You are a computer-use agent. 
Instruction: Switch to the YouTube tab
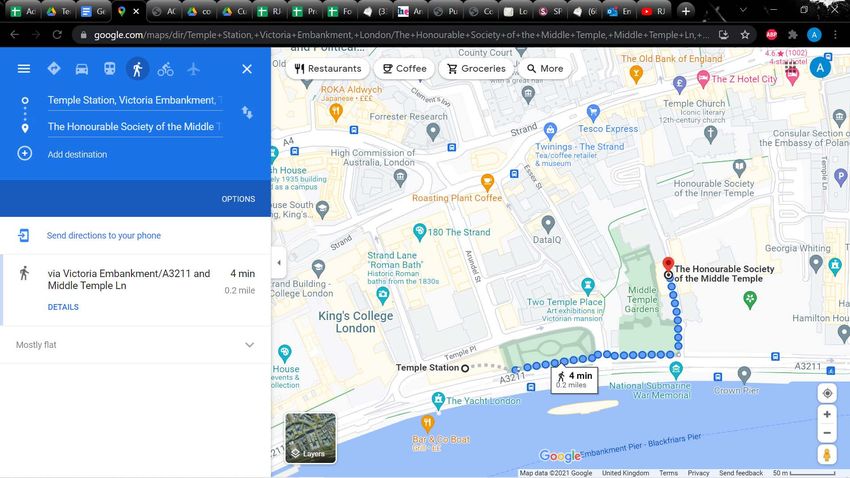coord(653,11)
